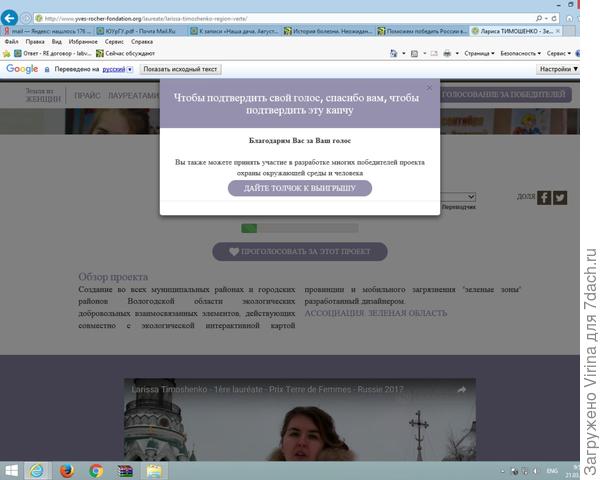Click the 'Земля из ЖЕНЩИН' site logo
600x480 pixels.
click(x=43, y=95)
